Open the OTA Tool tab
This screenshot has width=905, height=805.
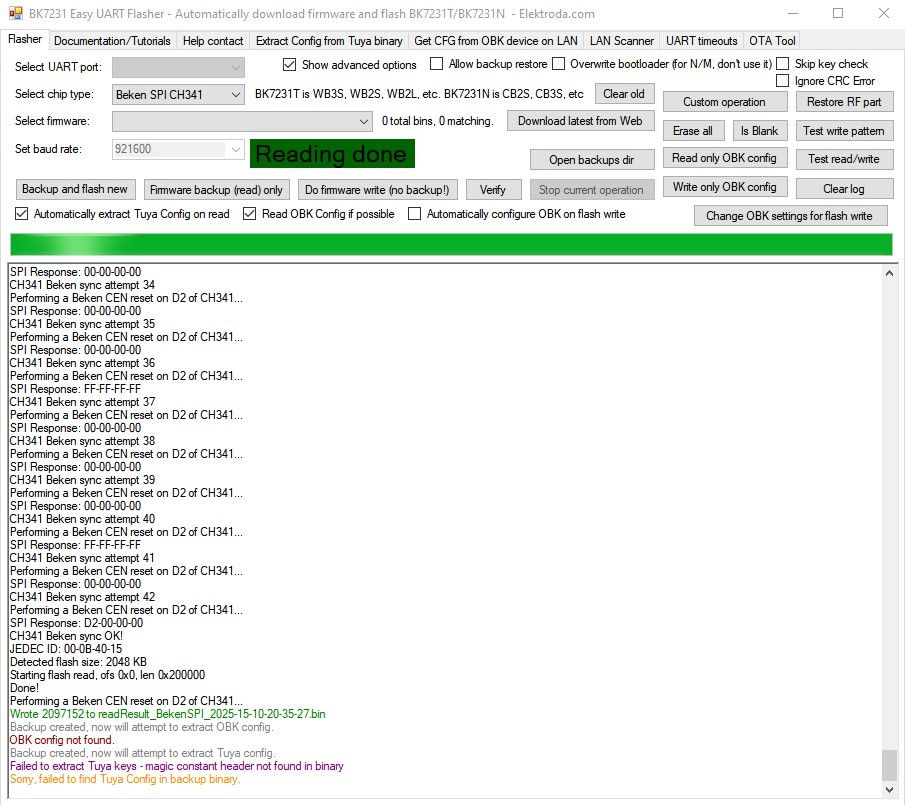pyautogui.click(x=772, y=41)
